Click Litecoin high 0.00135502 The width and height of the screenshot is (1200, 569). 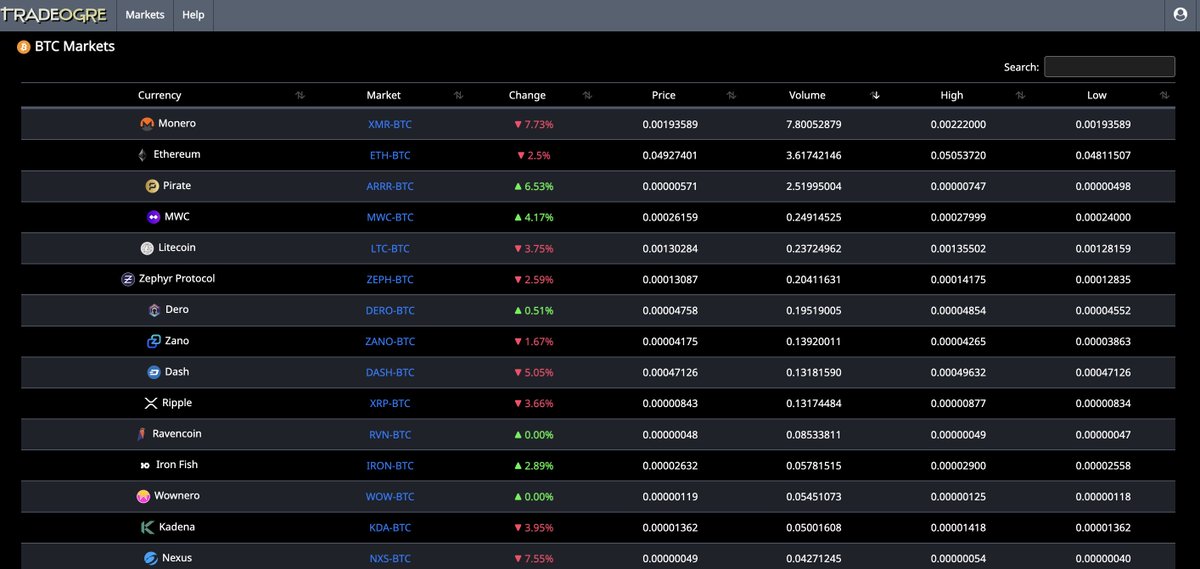958,249
